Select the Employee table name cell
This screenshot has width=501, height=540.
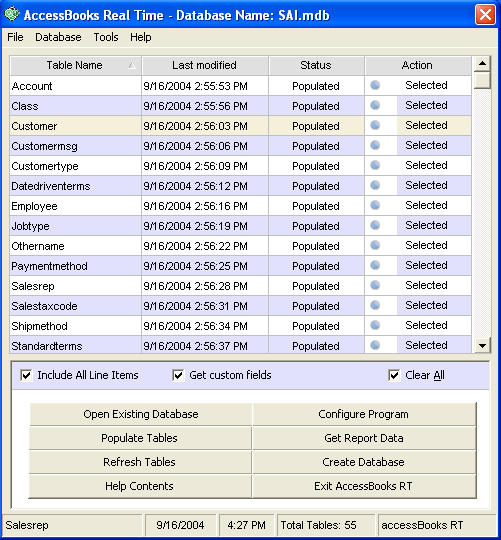pos(75,206)
